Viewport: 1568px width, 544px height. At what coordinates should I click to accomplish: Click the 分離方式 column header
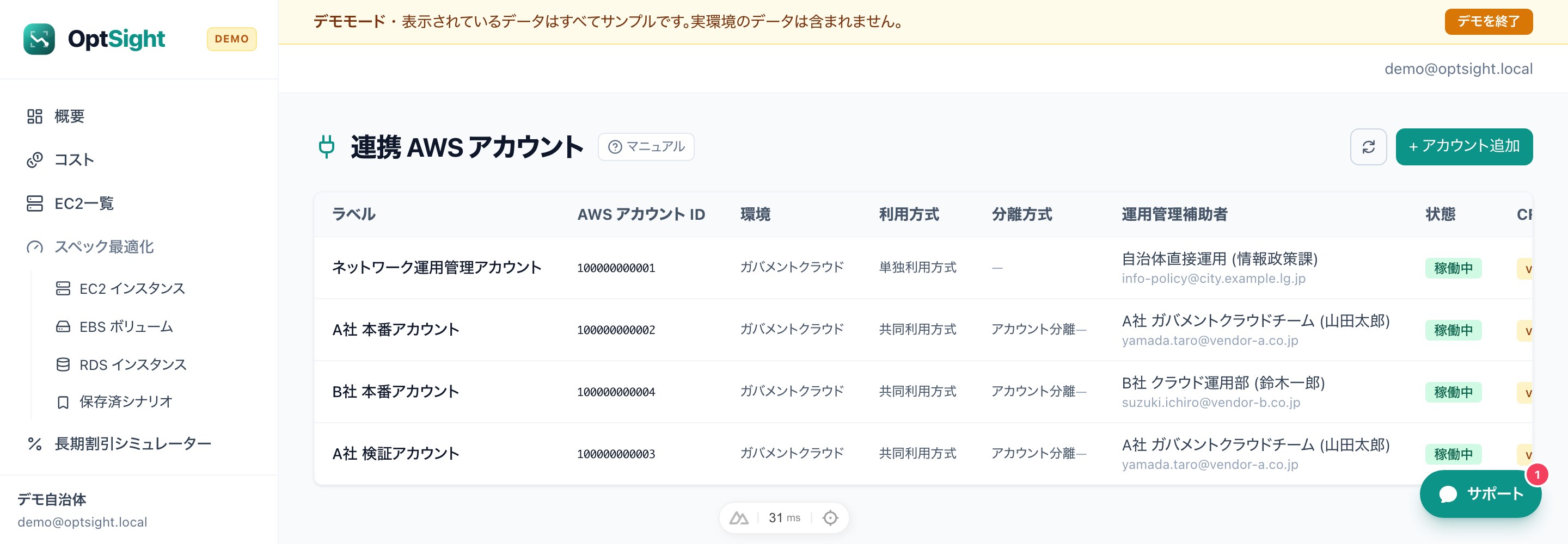point(1021,214)
